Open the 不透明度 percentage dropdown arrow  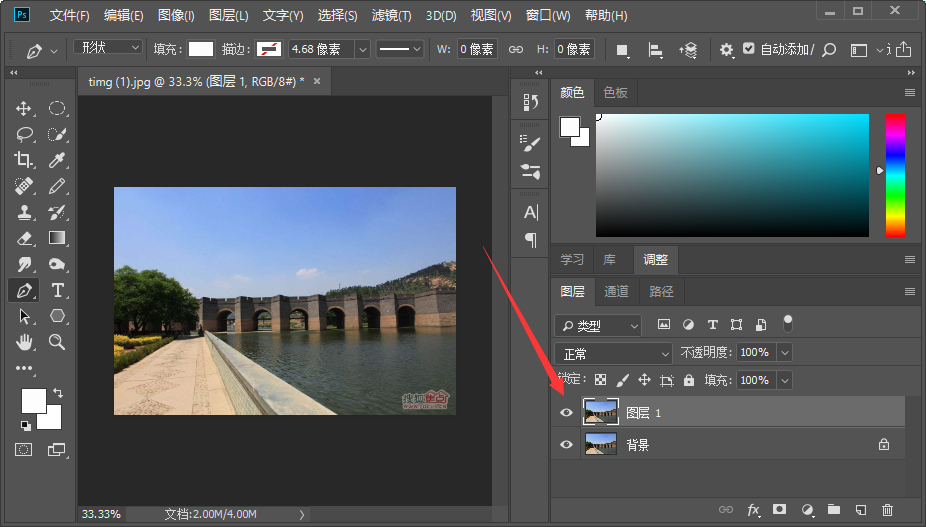(x=784, y=353)
